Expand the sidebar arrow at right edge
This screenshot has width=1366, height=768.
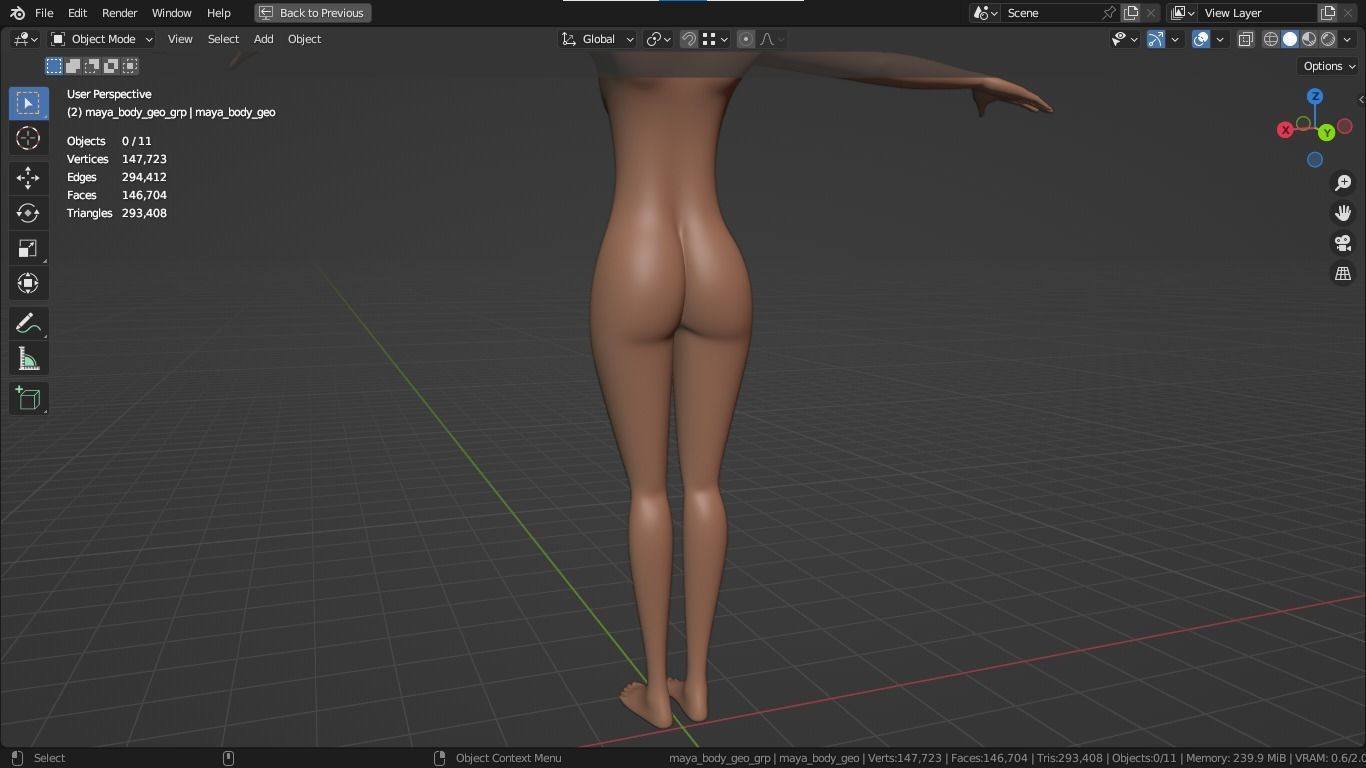pos(1360,99)
